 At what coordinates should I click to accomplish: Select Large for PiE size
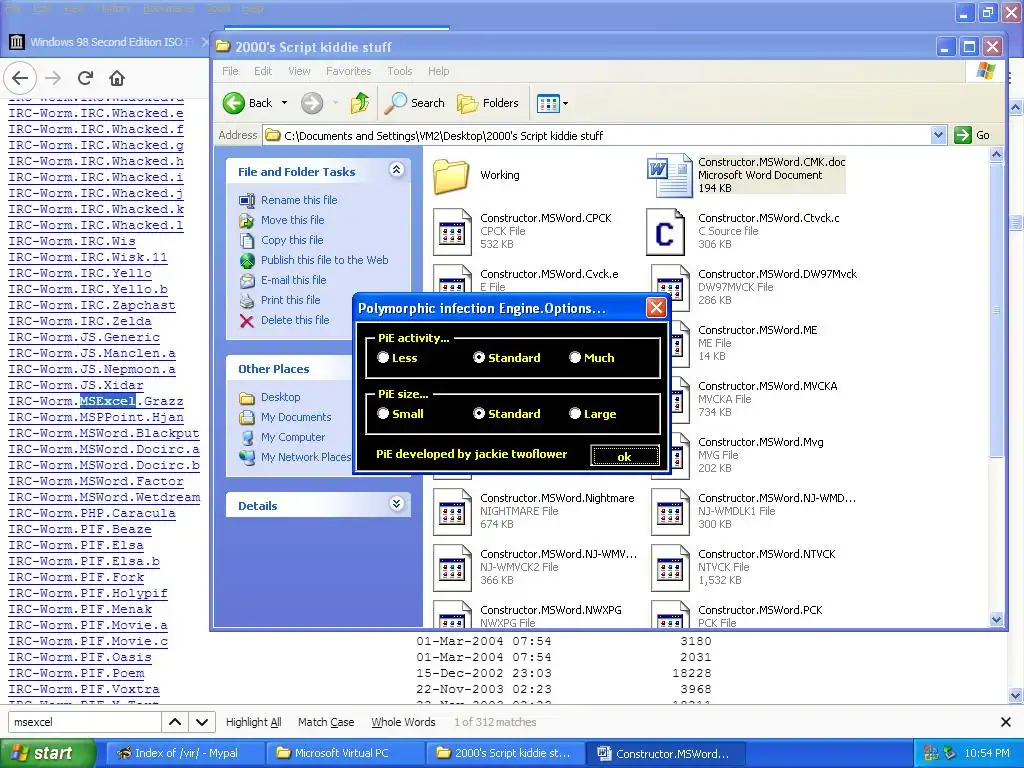click(x=575, y=413)
